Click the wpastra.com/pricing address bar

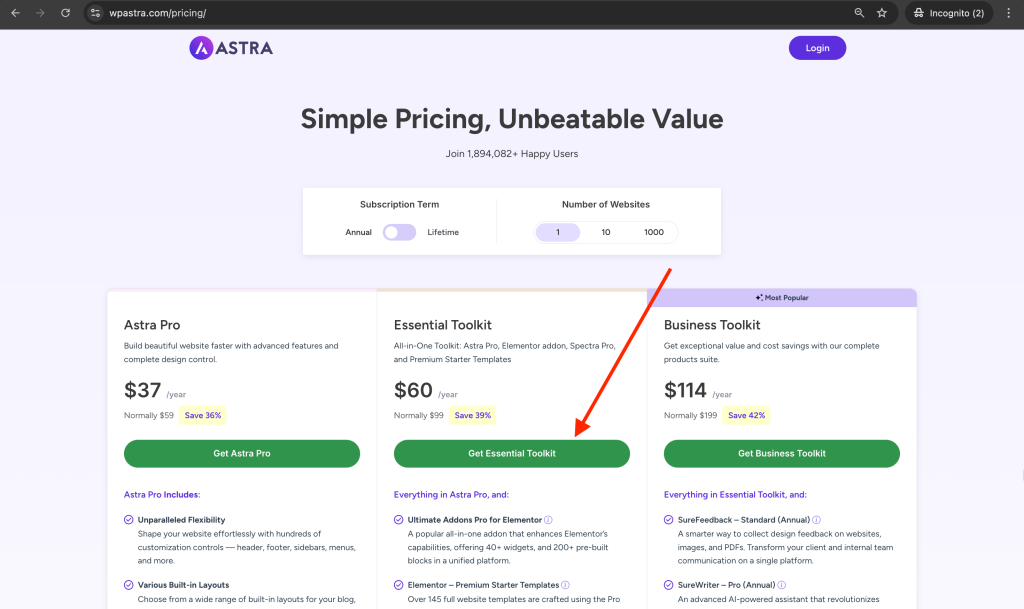[457, 13]
